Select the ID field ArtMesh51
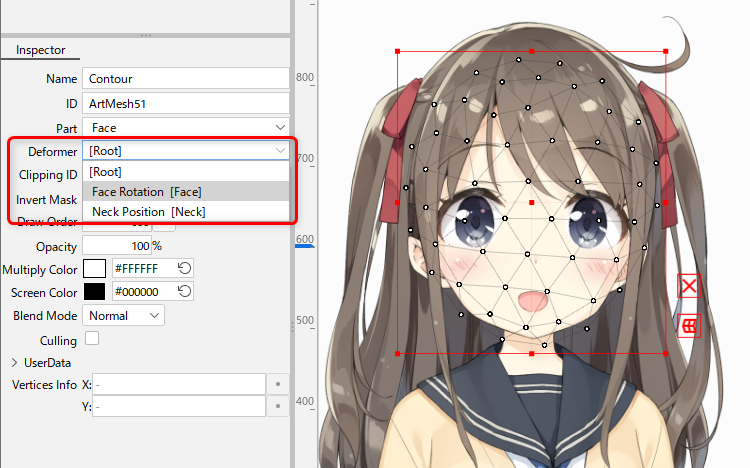 (186, 103)
